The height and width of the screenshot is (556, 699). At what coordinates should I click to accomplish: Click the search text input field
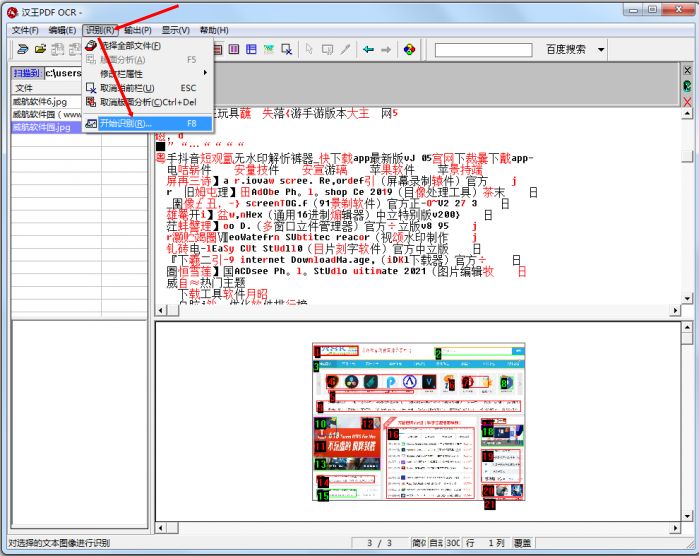(483, 49)
